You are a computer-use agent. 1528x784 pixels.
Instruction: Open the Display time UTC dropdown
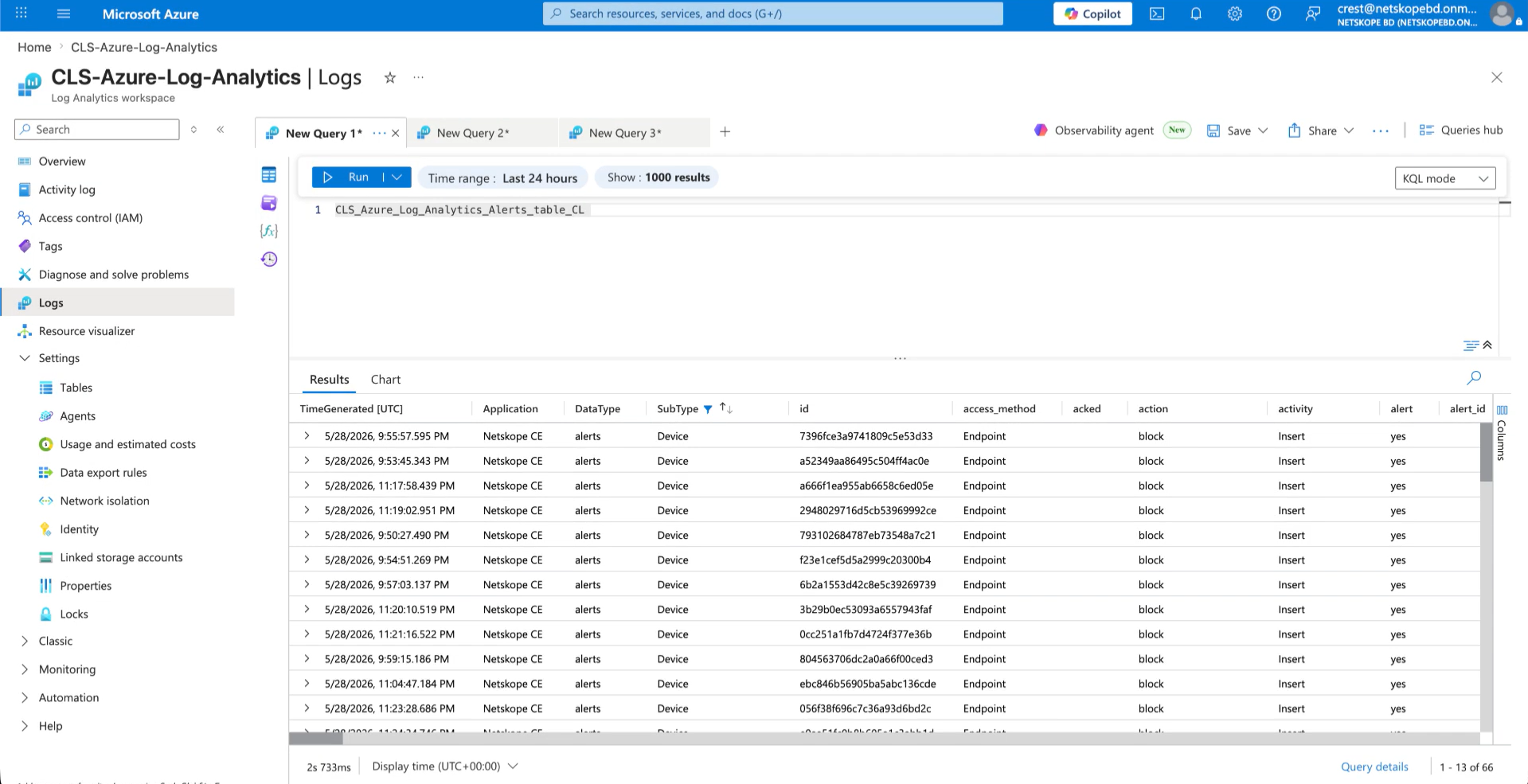(x=445, y=766)
